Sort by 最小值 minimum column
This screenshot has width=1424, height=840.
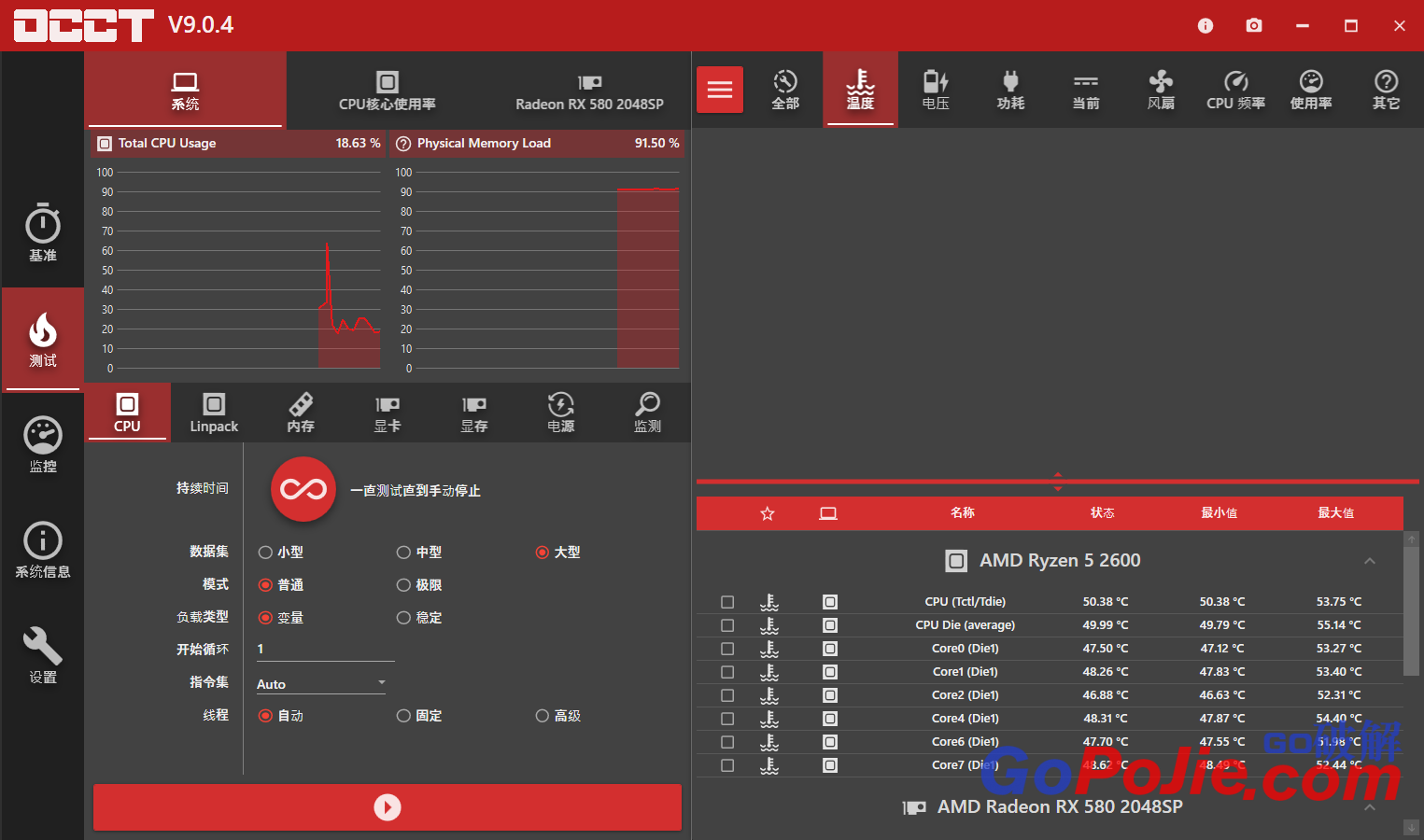click(x=1220, y=513)
